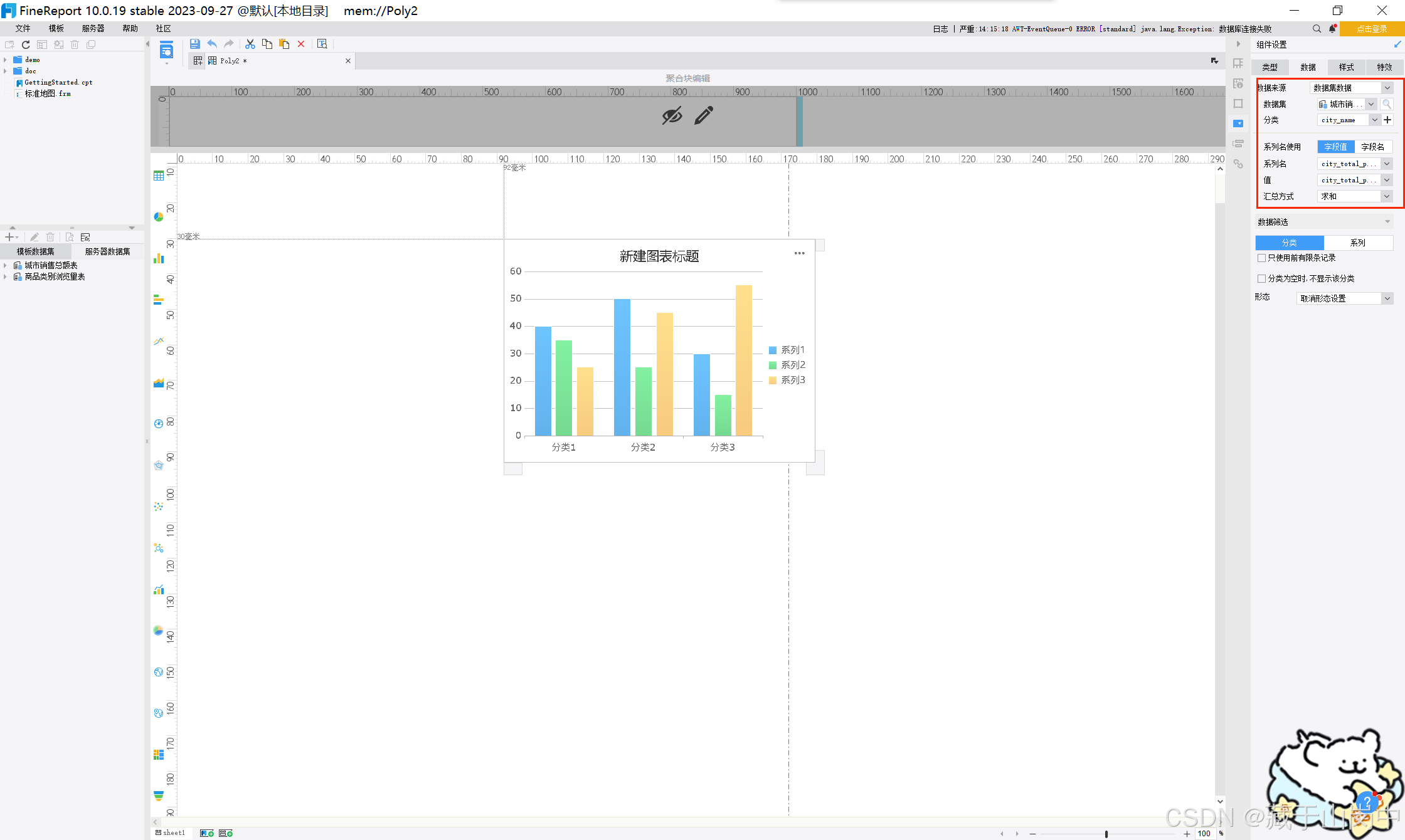Insert a pie chart from the left chart palette

pos(159,217)
